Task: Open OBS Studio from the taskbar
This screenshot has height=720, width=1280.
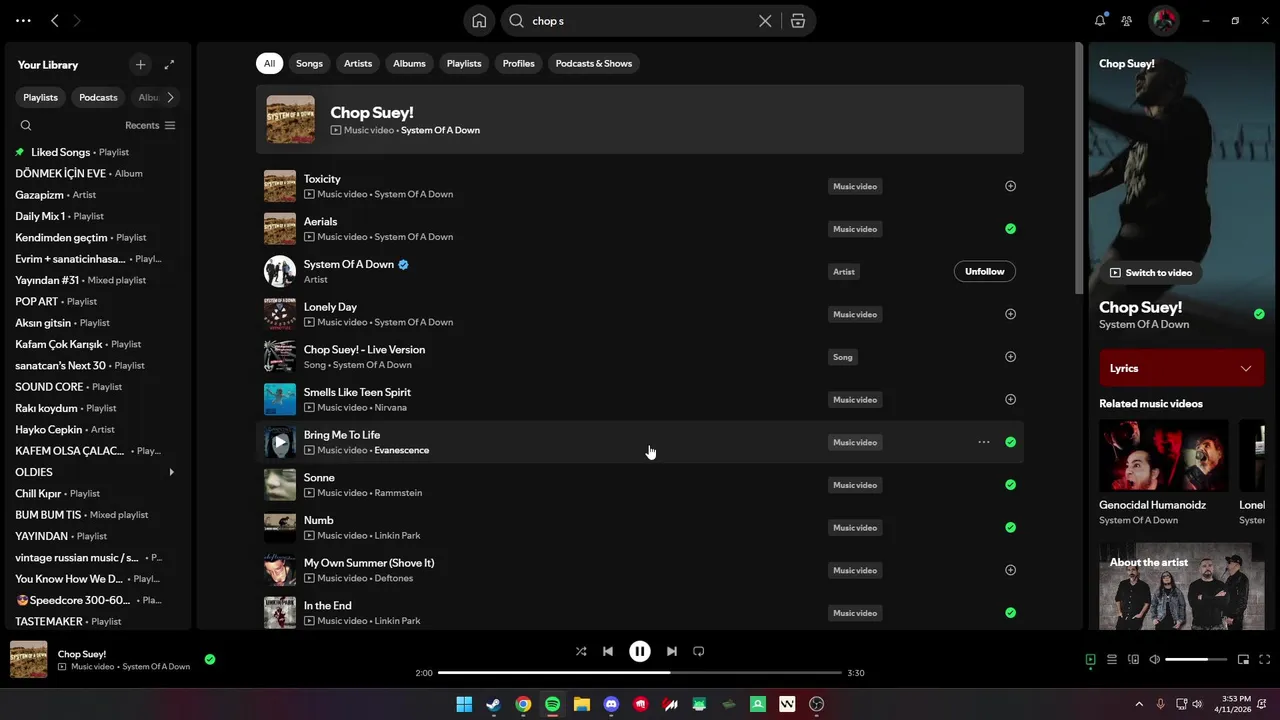Action: (x=817, y=705)
